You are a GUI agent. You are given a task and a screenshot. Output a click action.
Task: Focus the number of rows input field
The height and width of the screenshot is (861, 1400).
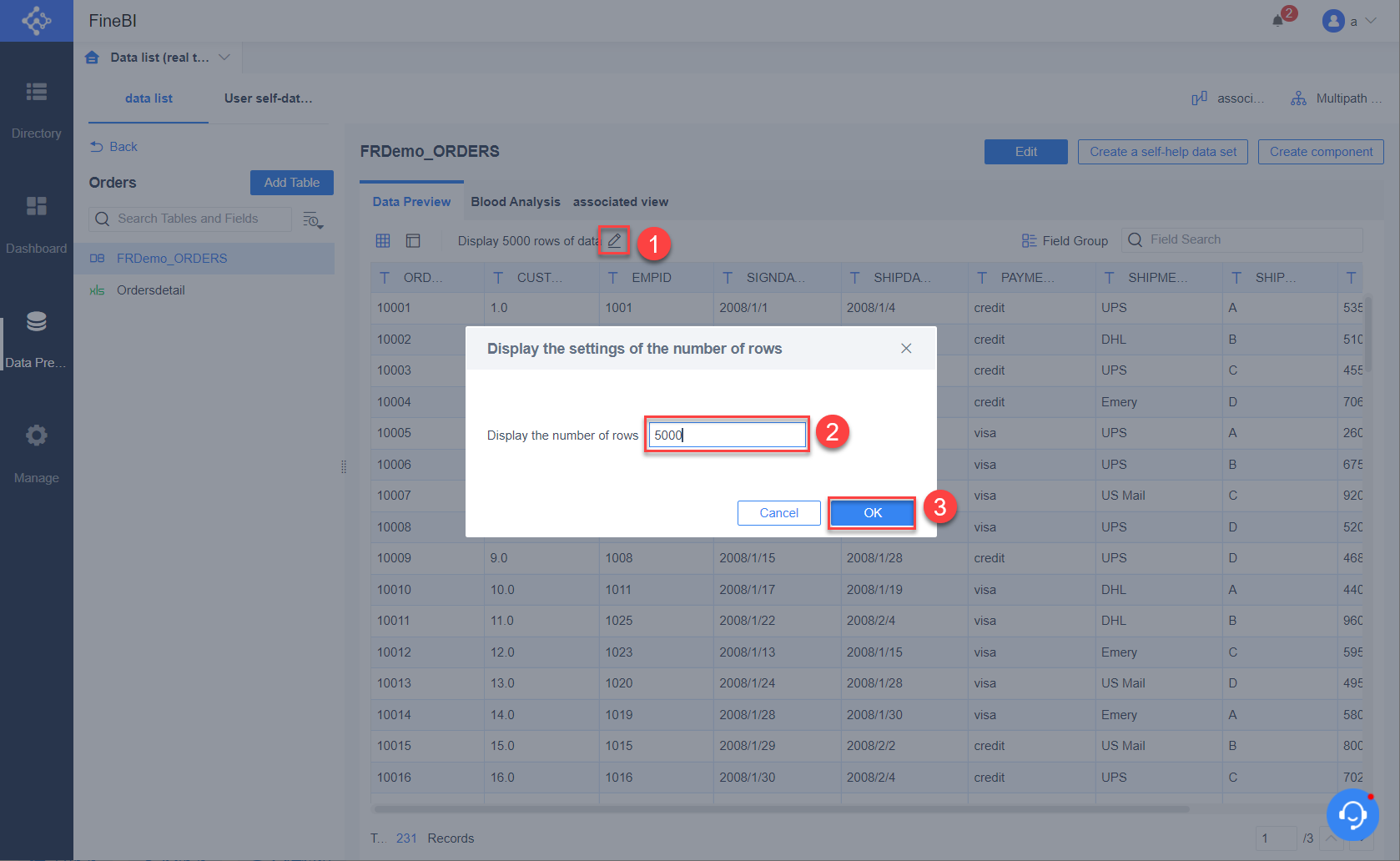[x=727, y=435]
